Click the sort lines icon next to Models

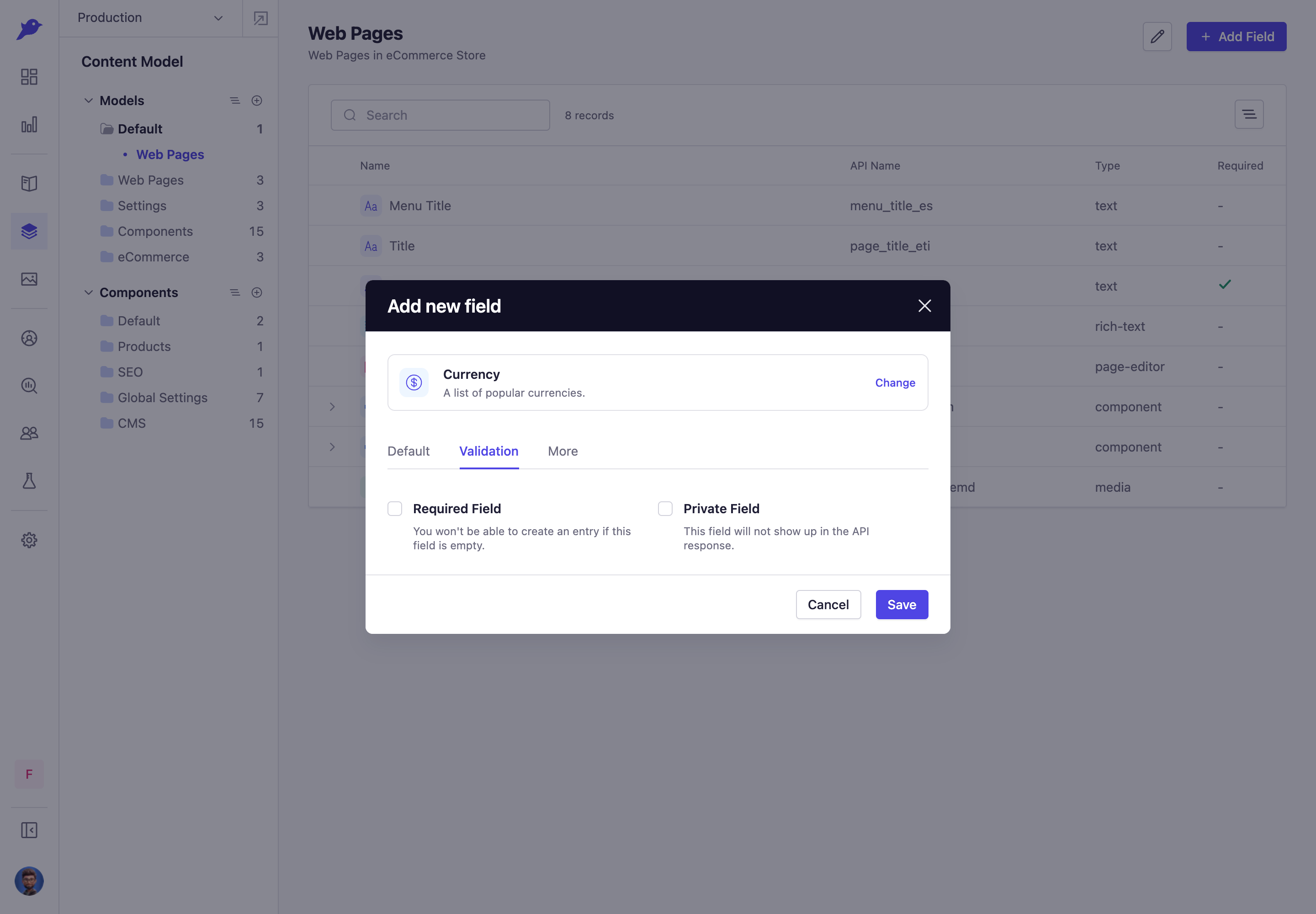235,100
